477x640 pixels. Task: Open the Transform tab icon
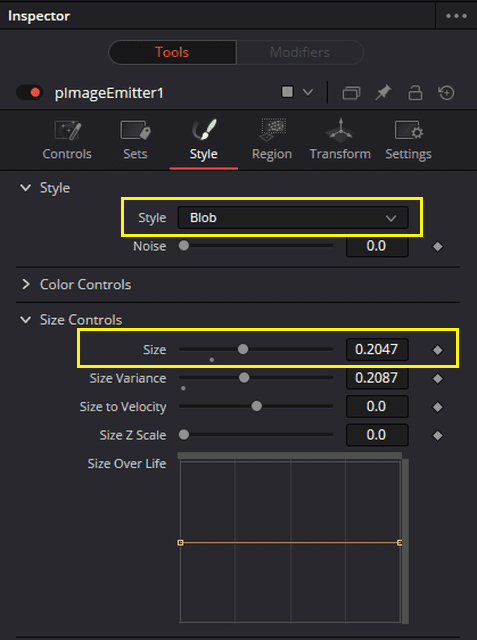click(340, 131)
